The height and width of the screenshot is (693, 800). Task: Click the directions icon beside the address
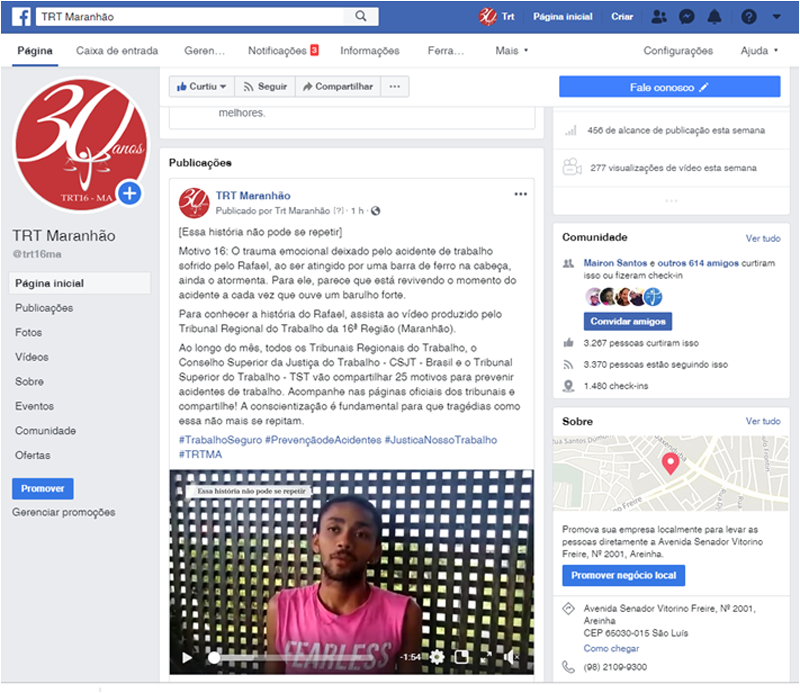(568, 609)
